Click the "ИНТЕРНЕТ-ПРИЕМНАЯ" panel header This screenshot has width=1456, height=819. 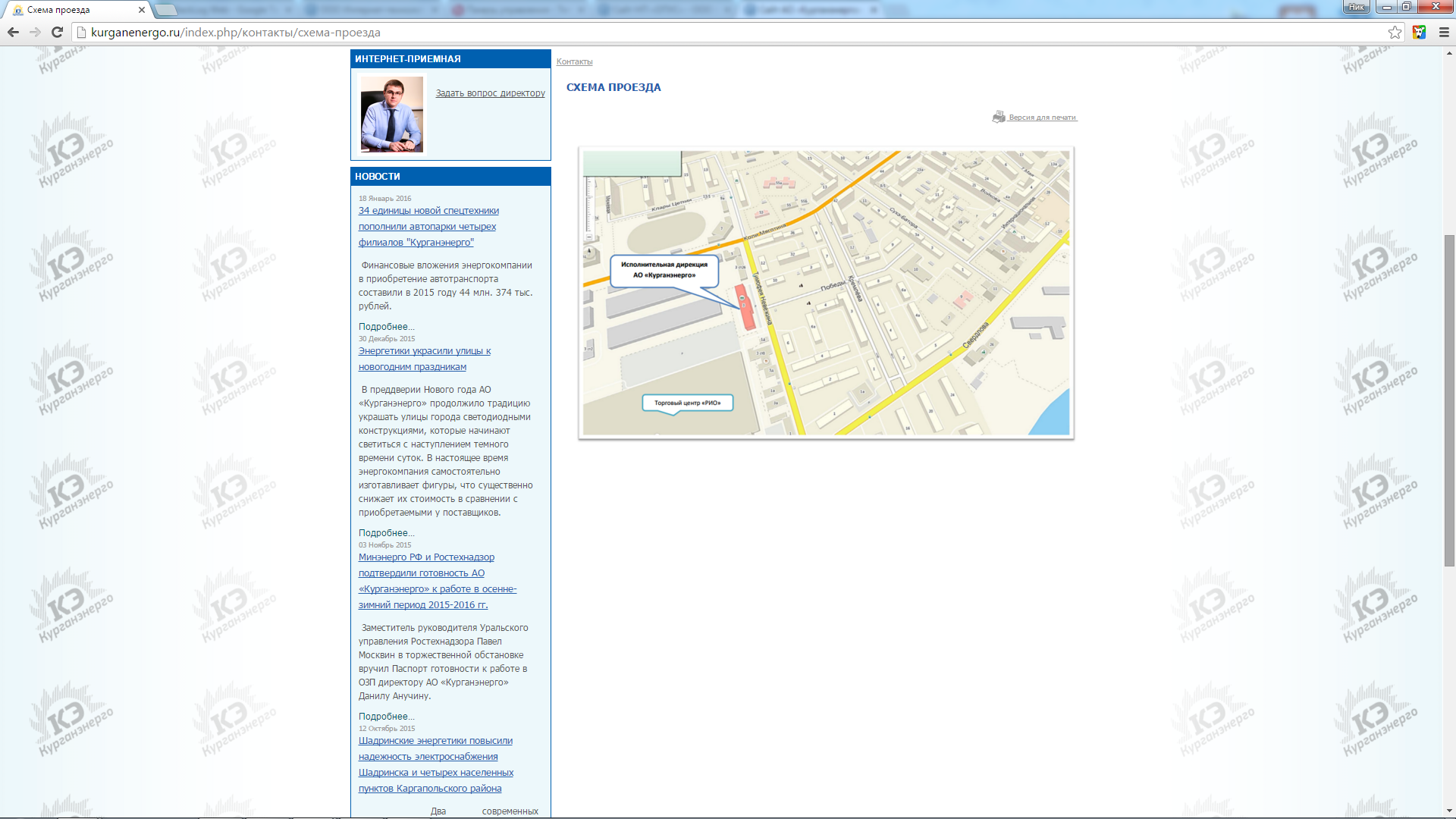click(450, 59)
